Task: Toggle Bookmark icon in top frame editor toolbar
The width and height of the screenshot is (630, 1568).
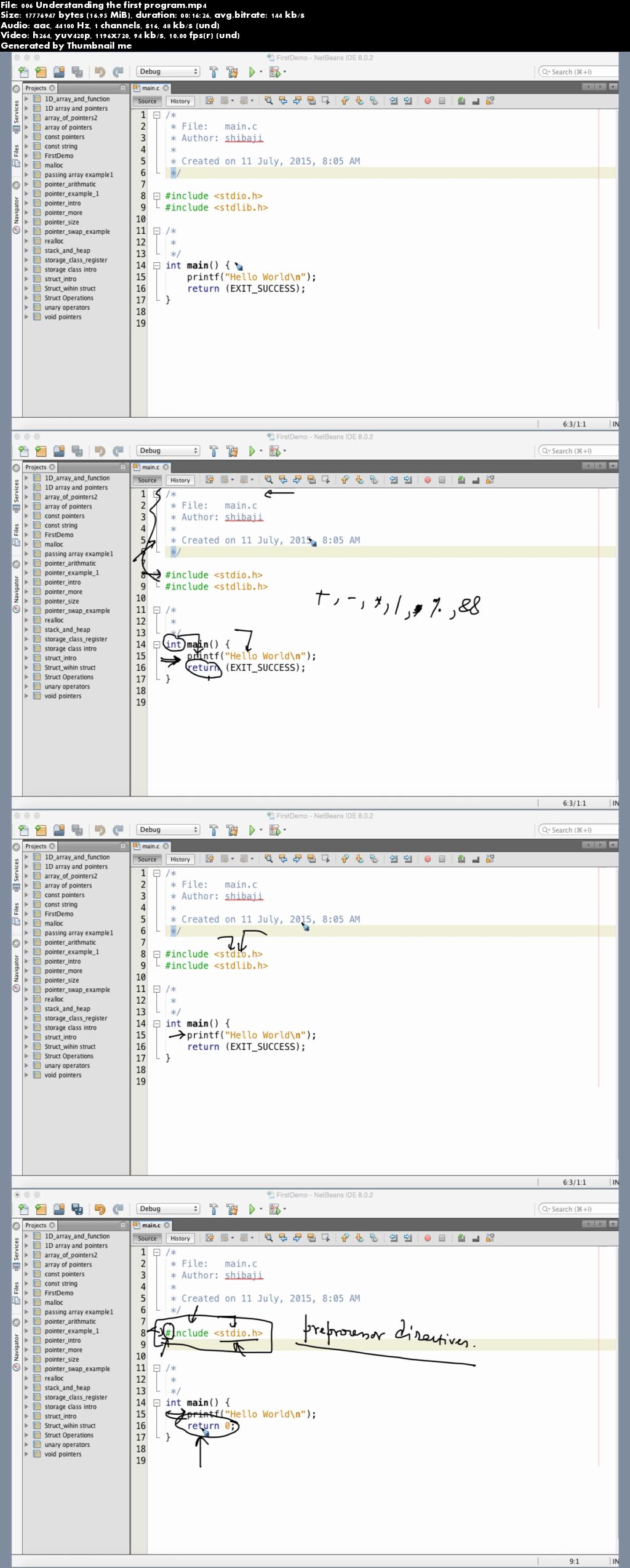Action: coord(373,101)
